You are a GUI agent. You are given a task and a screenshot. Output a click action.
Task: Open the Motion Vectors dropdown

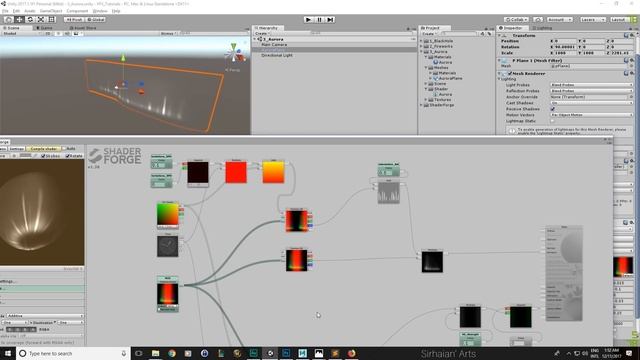point(591,115)
